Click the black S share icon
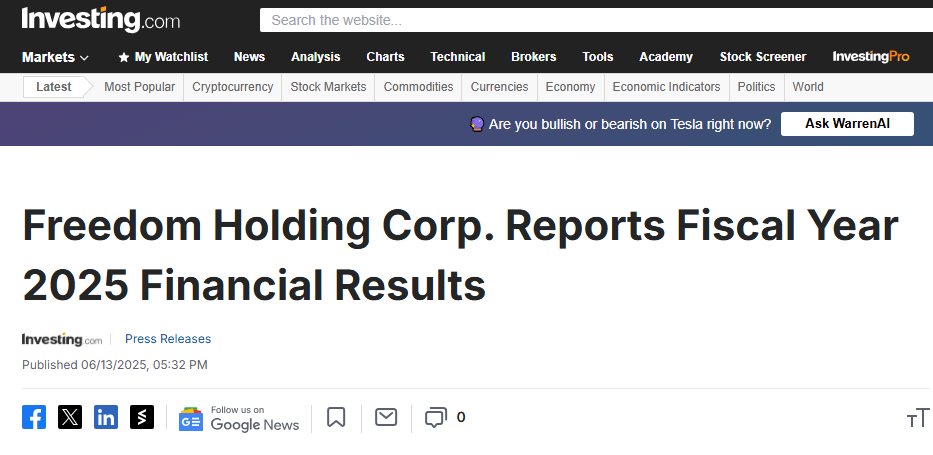933x455 pixels. (142, 417)
